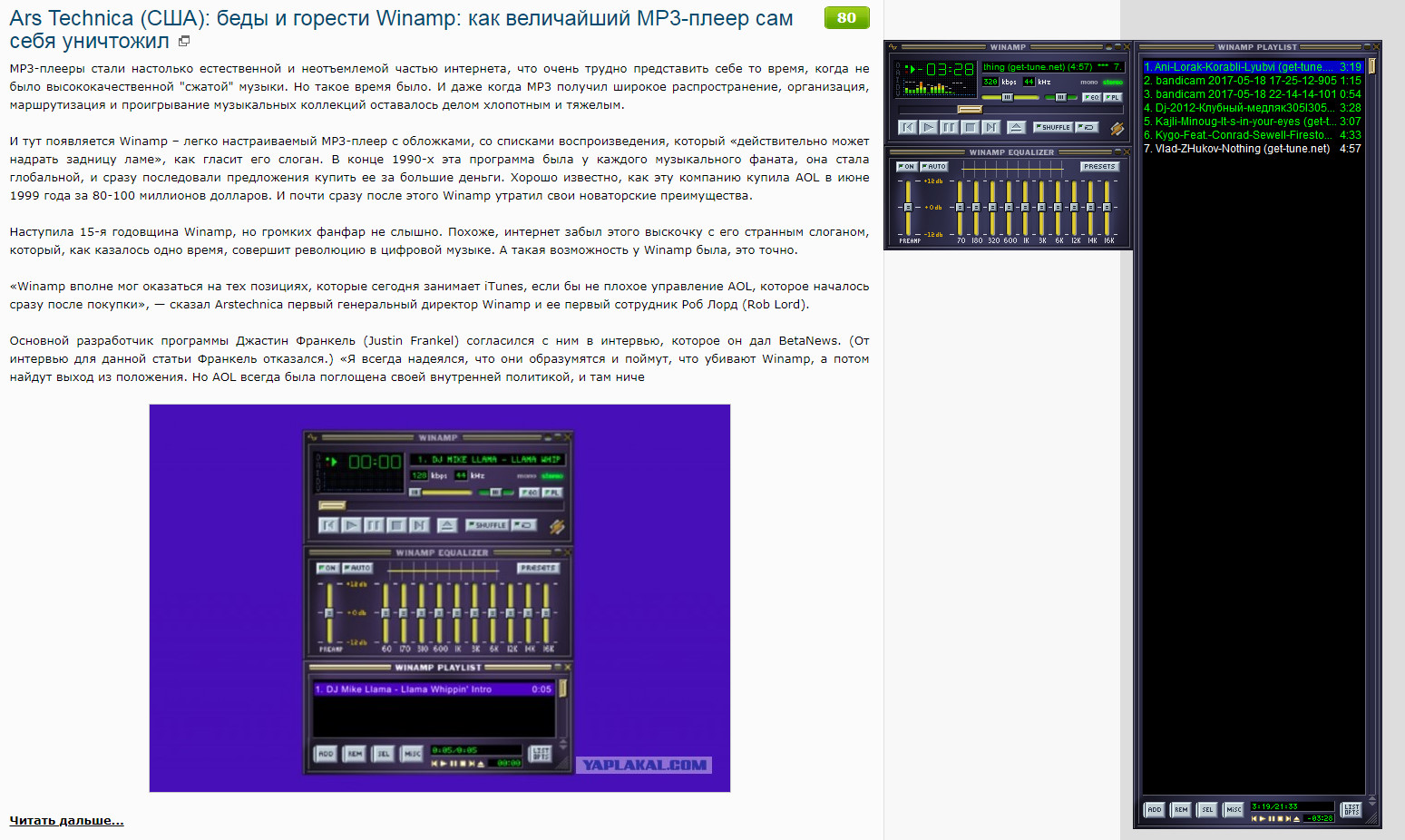The height and width of the screenshot is (840, 1405).
Task: Open article in new window via title icon
Action: [184, 41]
